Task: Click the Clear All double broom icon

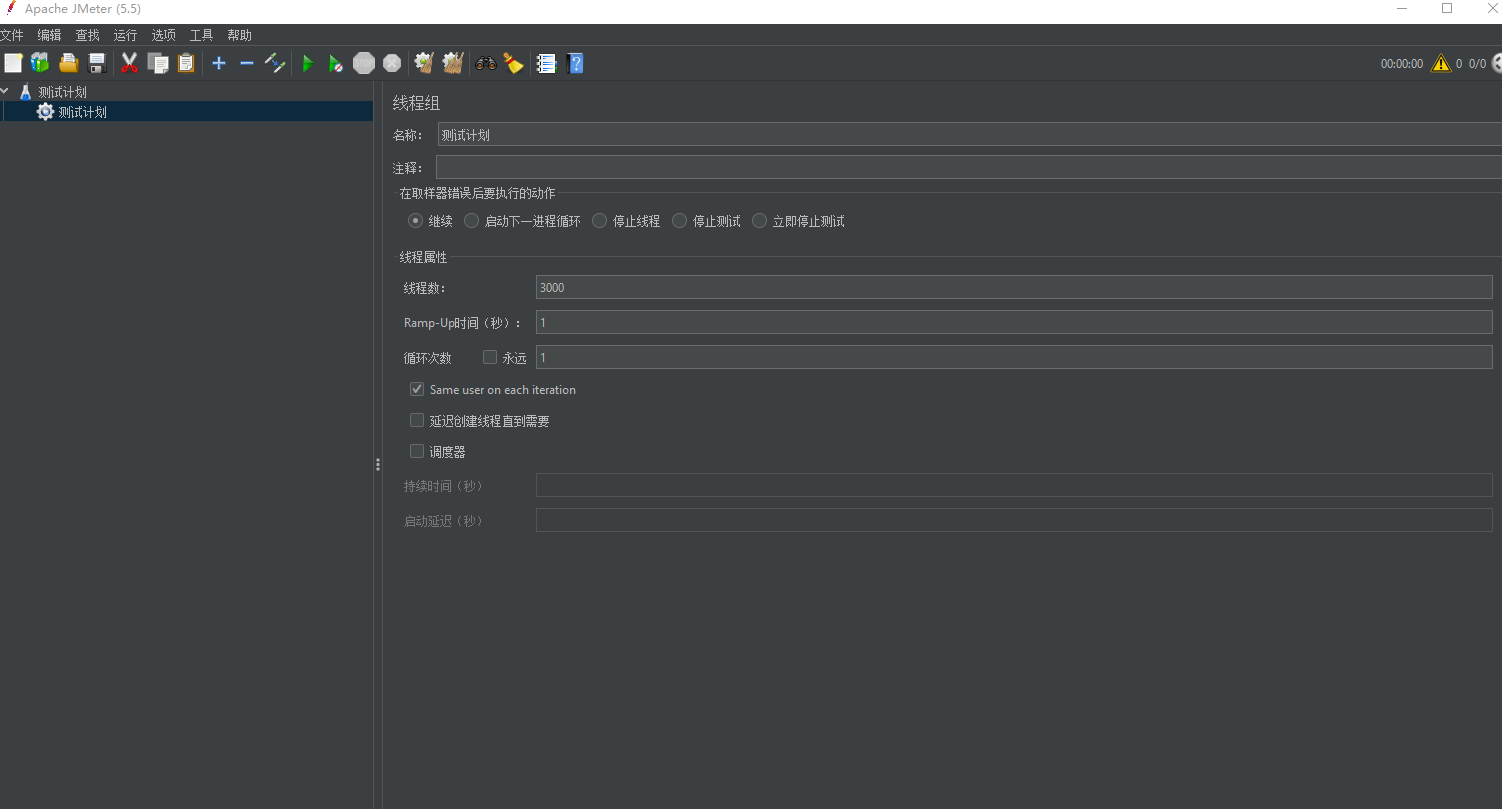Action: [x=453, y=63]
